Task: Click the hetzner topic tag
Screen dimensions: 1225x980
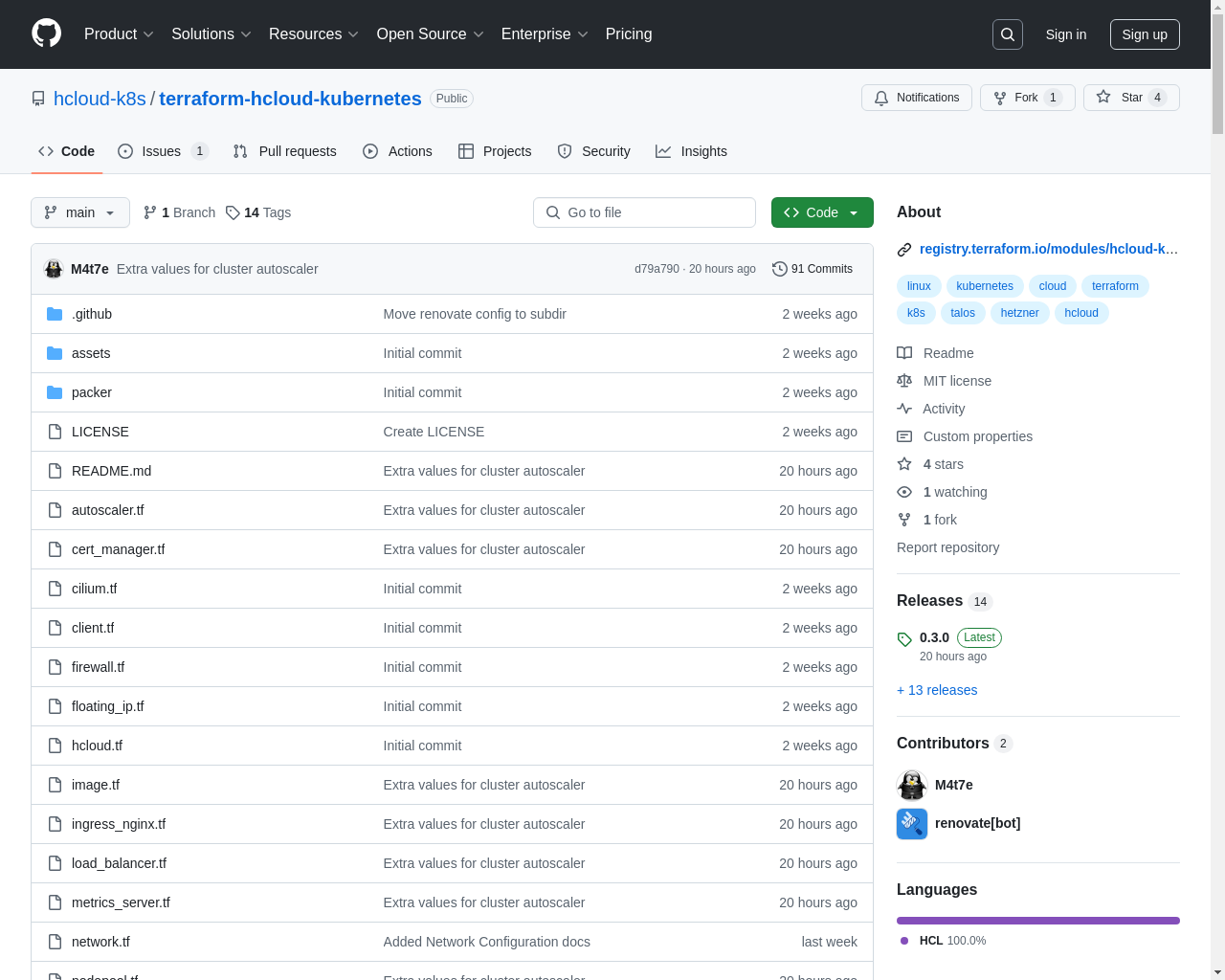Action: tap(1019, 313)
